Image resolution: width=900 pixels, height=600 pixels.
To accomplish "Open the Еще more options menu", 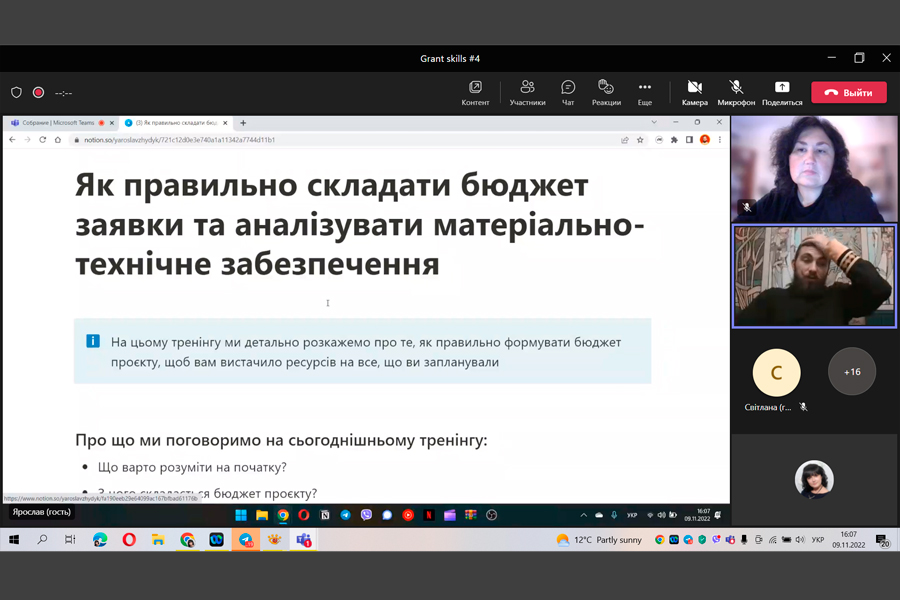I will pyautogui.click(x=645, y=93).
